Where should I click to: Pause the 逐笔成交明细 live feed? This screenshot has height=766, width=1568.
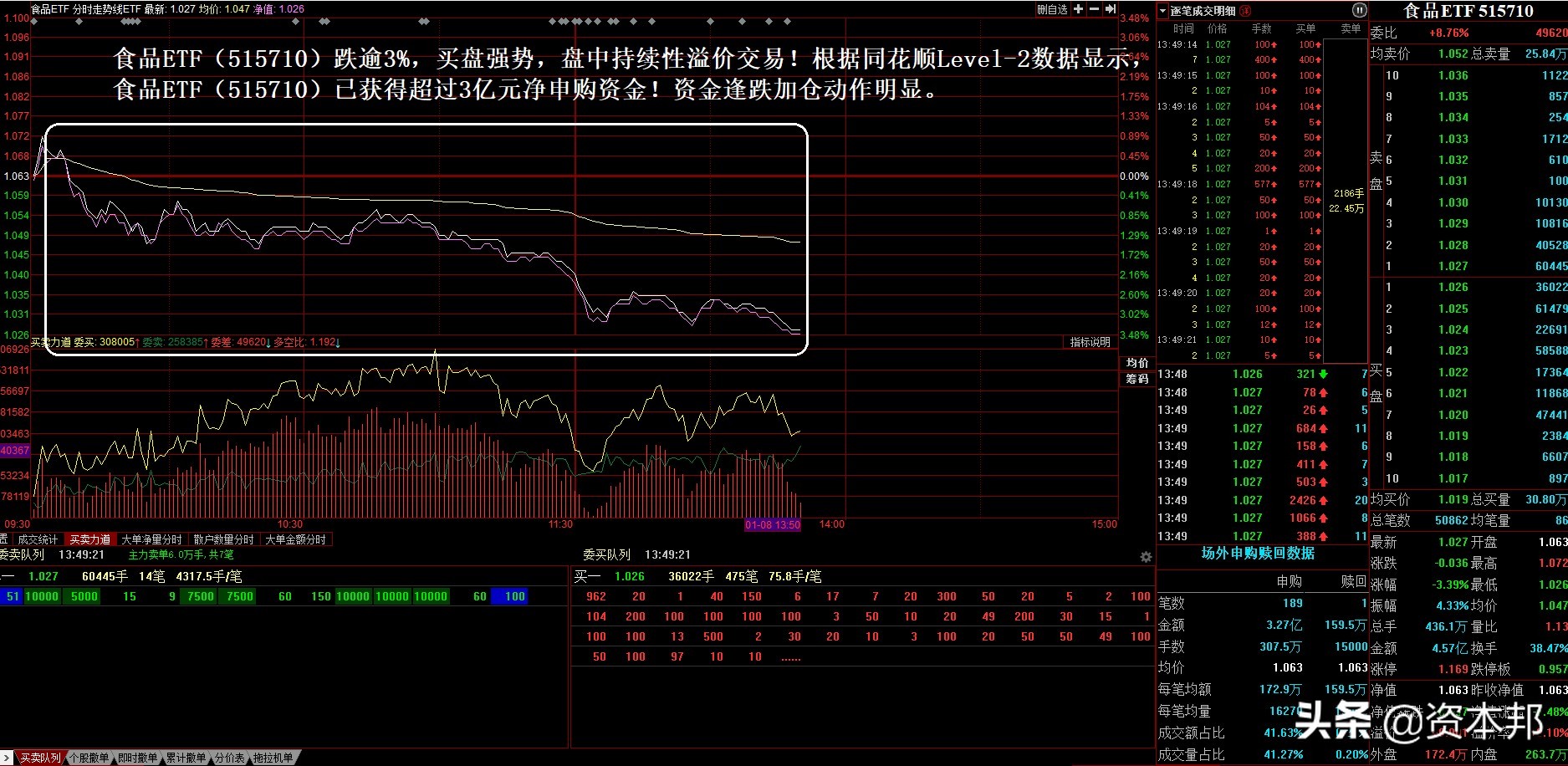tap(1361, 11)
